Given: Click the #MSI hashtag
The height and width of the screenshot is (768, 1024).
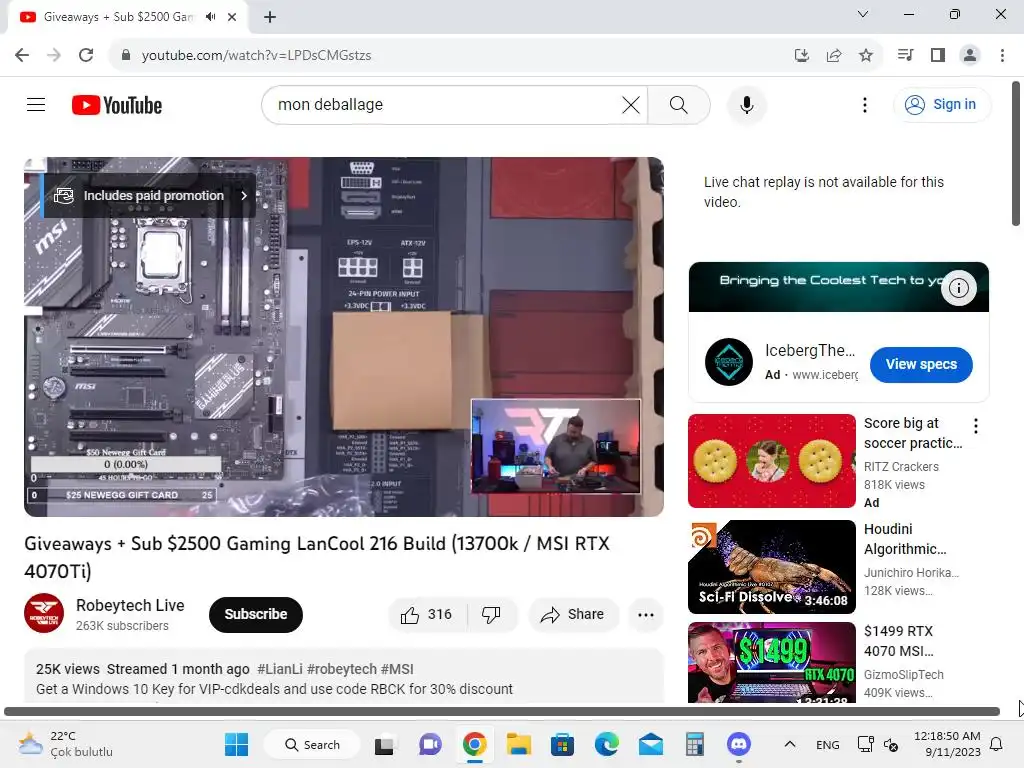Looking at the screenshot, I should tap(397, 669).
